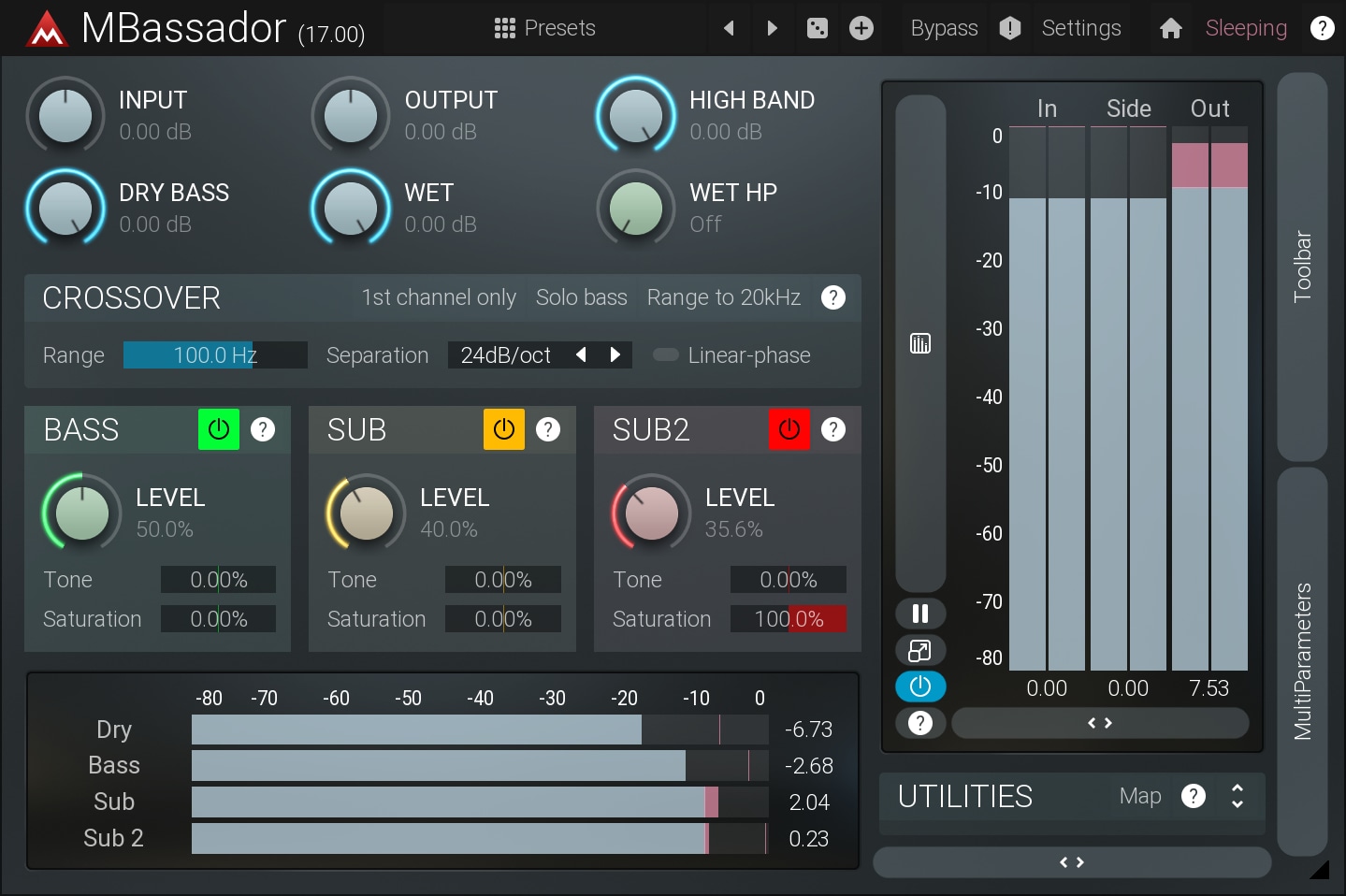Toggle the BASS section green power button

[219, 429]
